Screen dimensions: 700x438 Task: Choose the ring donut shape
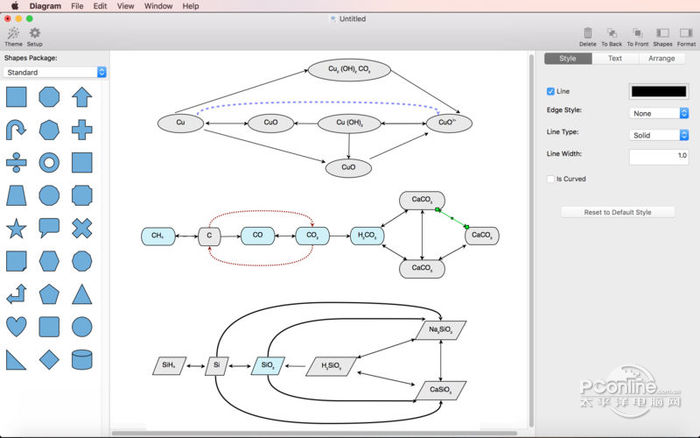pos(49,163)
